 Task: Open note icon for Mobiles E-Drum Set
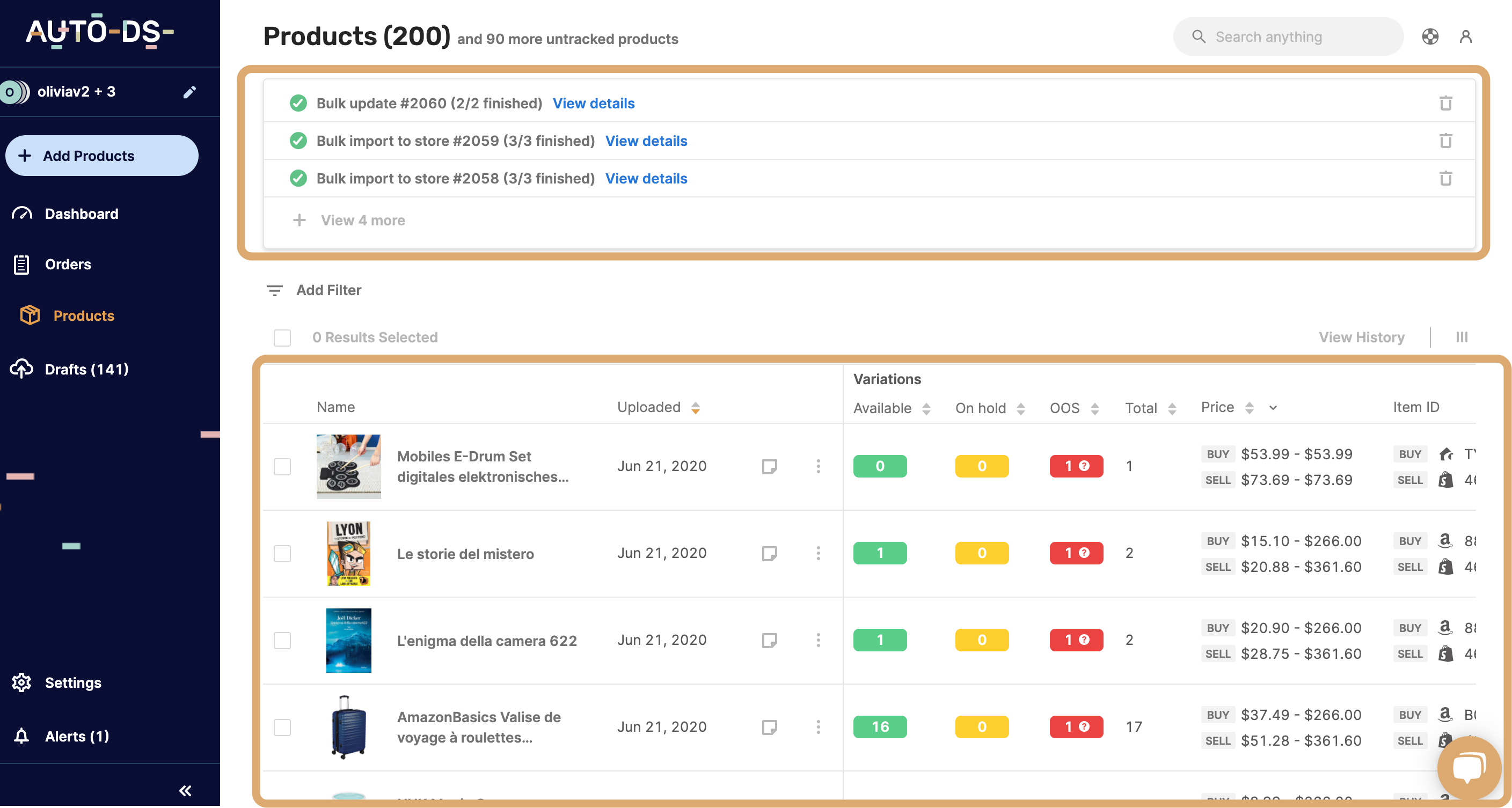point(769,466)
